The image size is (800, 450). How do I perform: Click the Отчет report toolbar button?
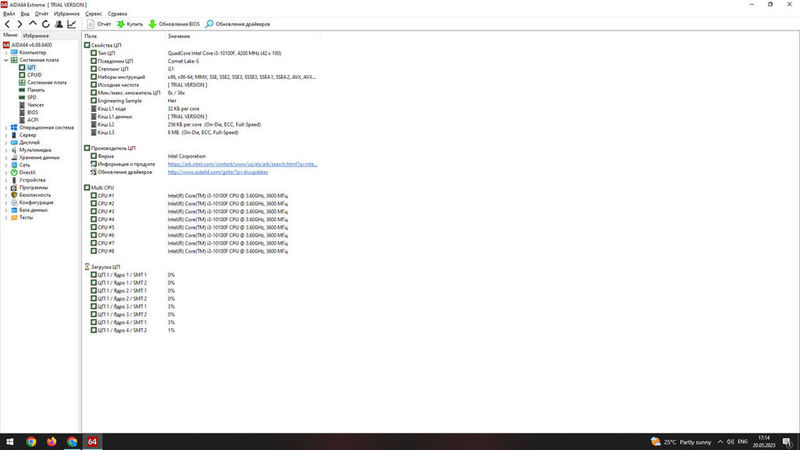[99, 24]
